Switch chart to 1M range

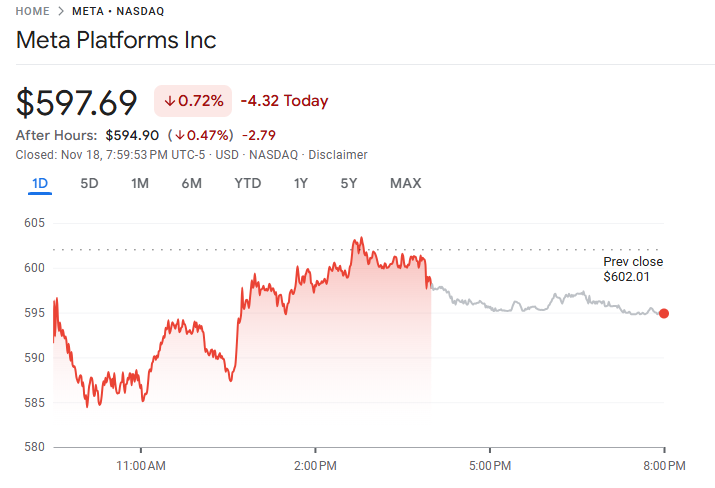(140, 183)
